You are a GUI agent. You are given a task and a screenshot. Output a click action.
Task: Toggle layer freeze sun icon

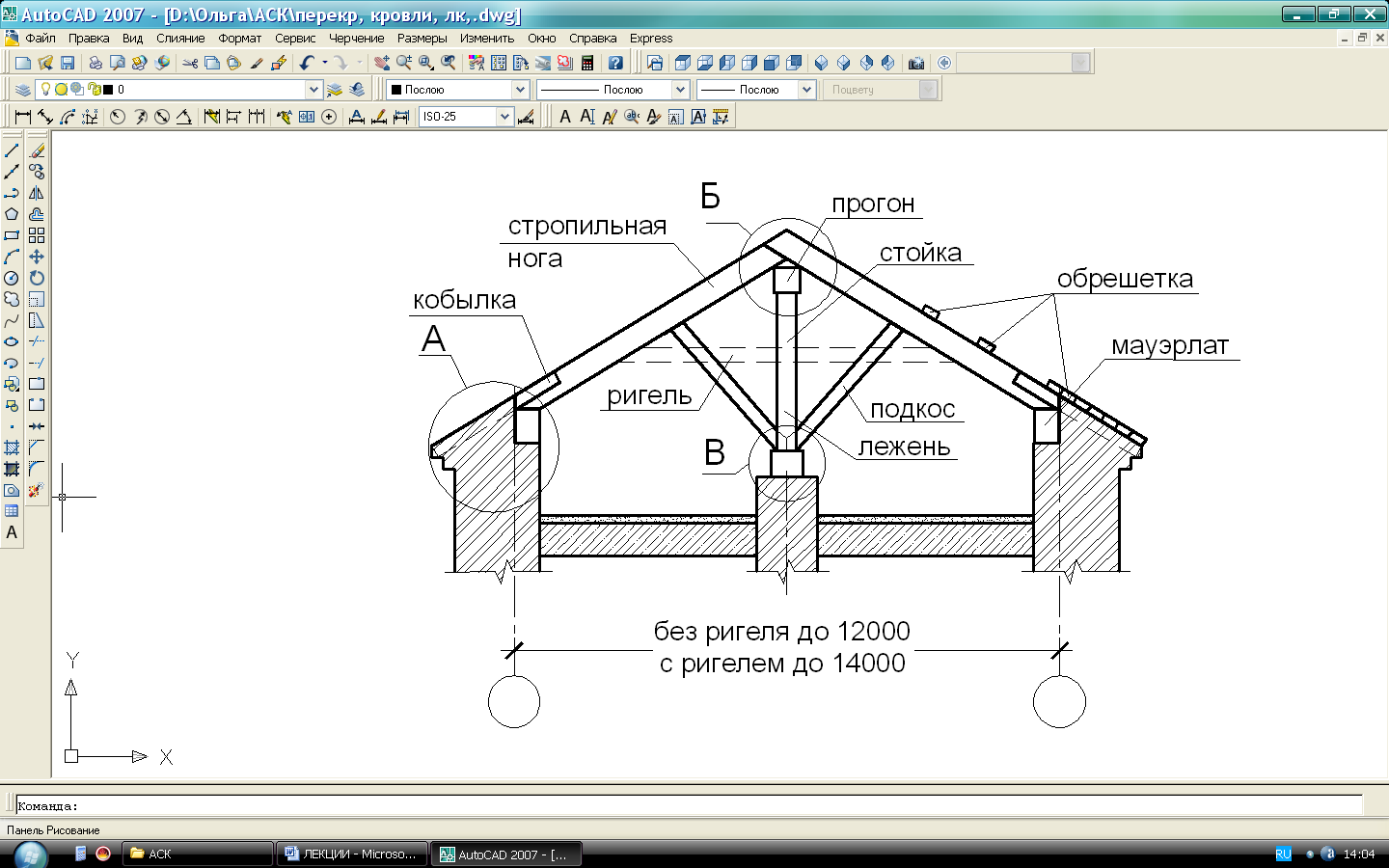tap(61, 89)
